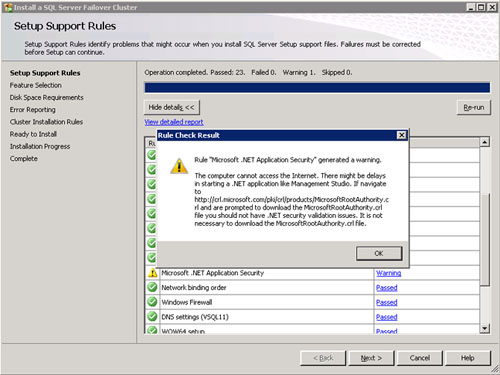Click the blue operation progress bar
The width and height of the screenshot is (500, 375).
[x=317, y=88]
